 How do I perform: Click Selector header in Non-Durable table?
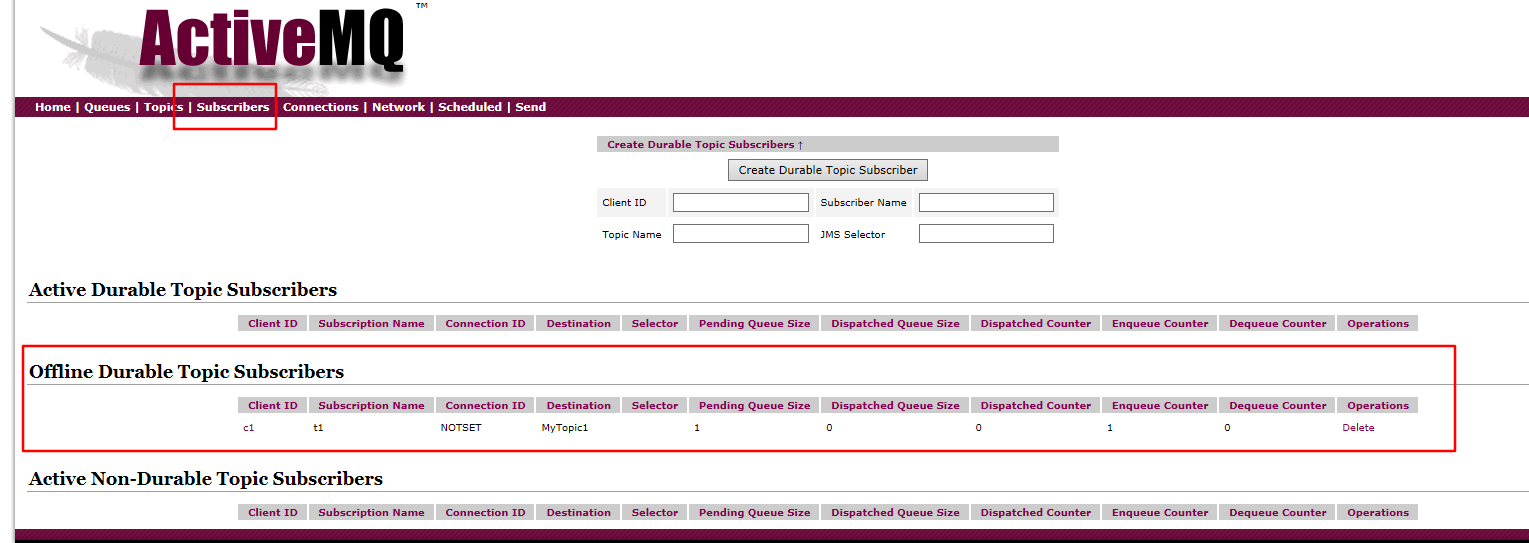(655, 513)
